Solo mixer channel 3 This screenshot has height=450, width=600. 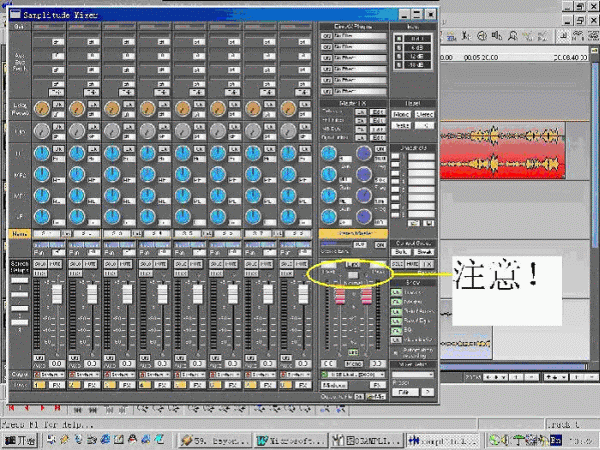[110, 264]
